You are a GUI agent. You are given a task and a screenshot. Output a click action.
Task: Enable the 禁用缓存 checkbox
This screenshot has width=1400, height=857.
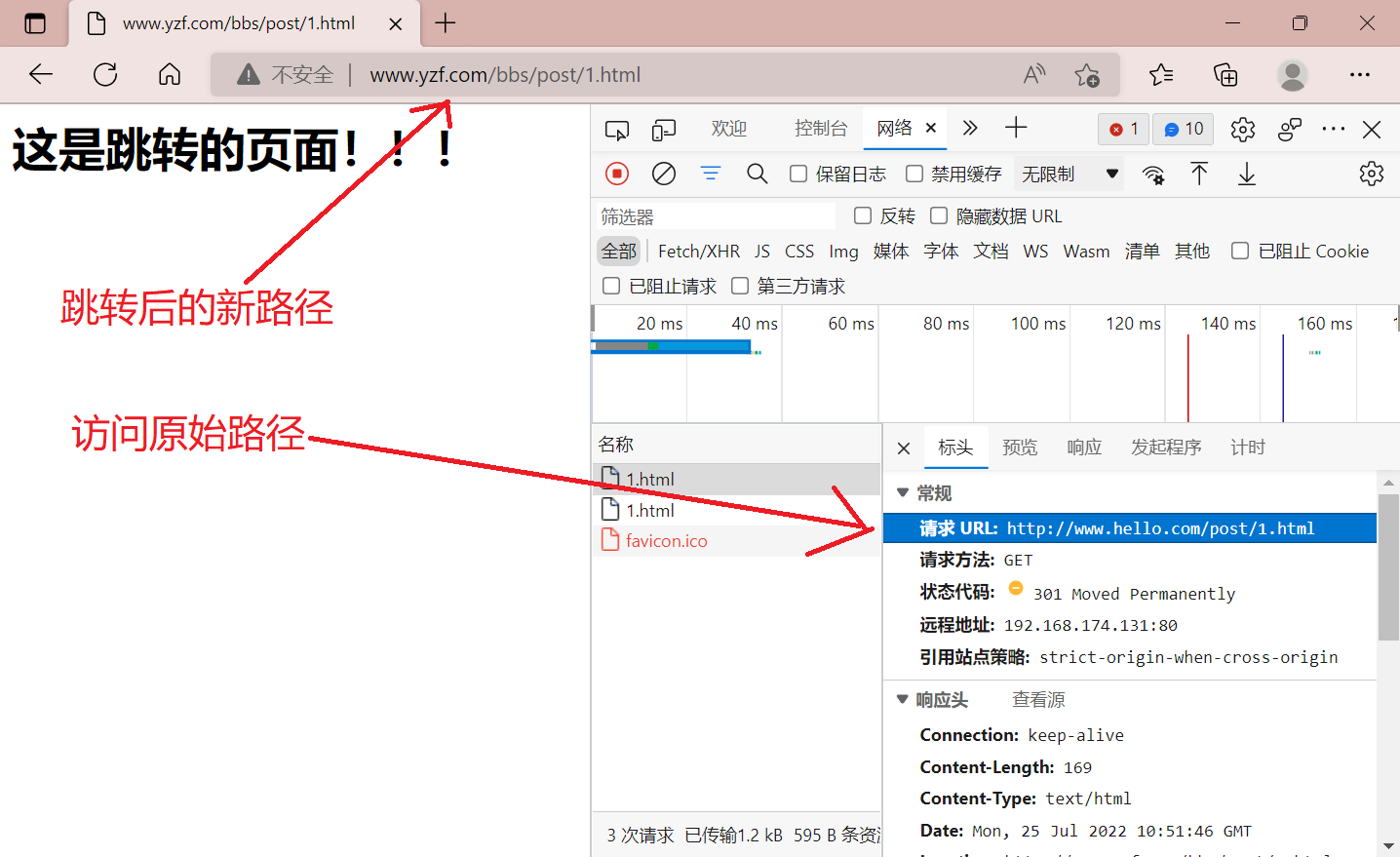click(x=914, y=173)
